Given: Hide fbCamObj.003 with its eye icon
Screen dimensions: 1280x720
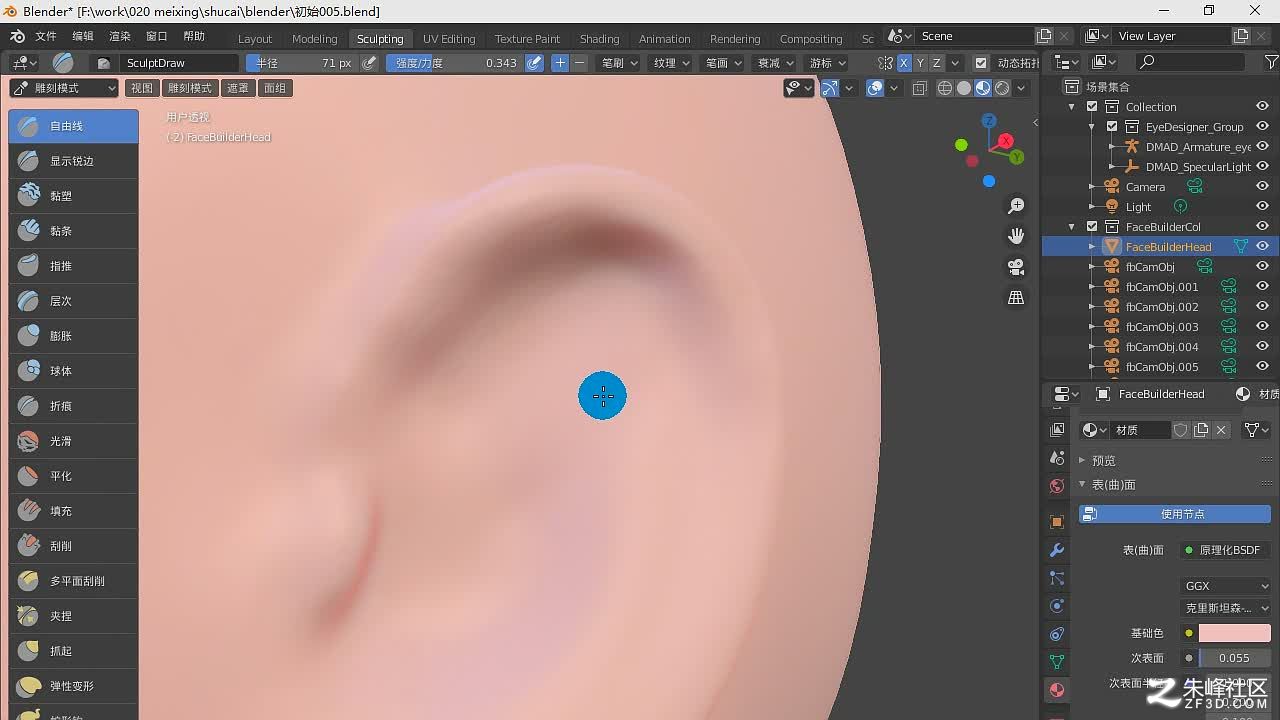Looking at the screenshot, I should tap(1262, 326).
